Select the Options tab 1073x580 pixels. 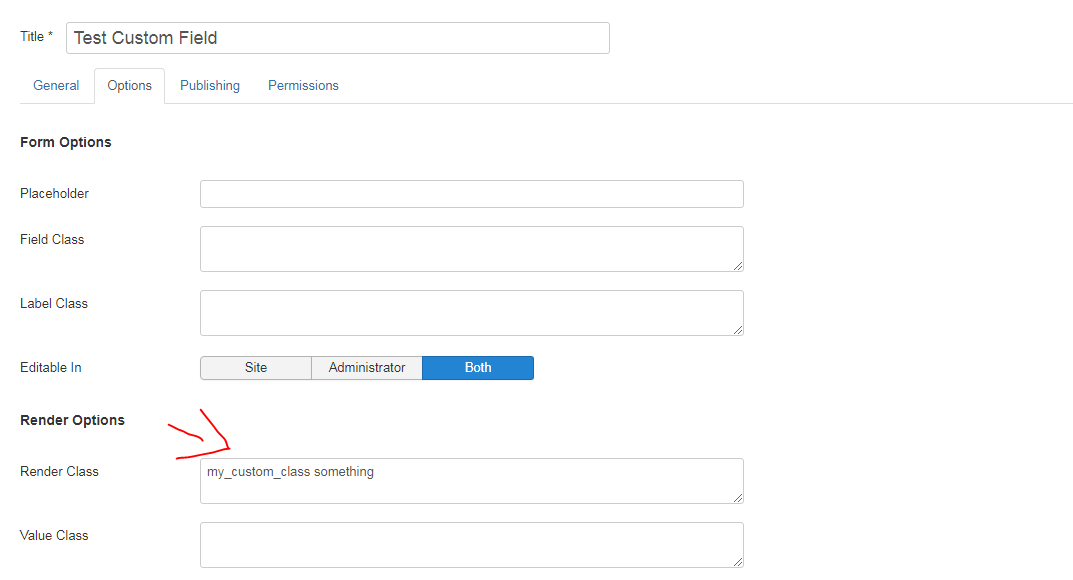point(130,86)
